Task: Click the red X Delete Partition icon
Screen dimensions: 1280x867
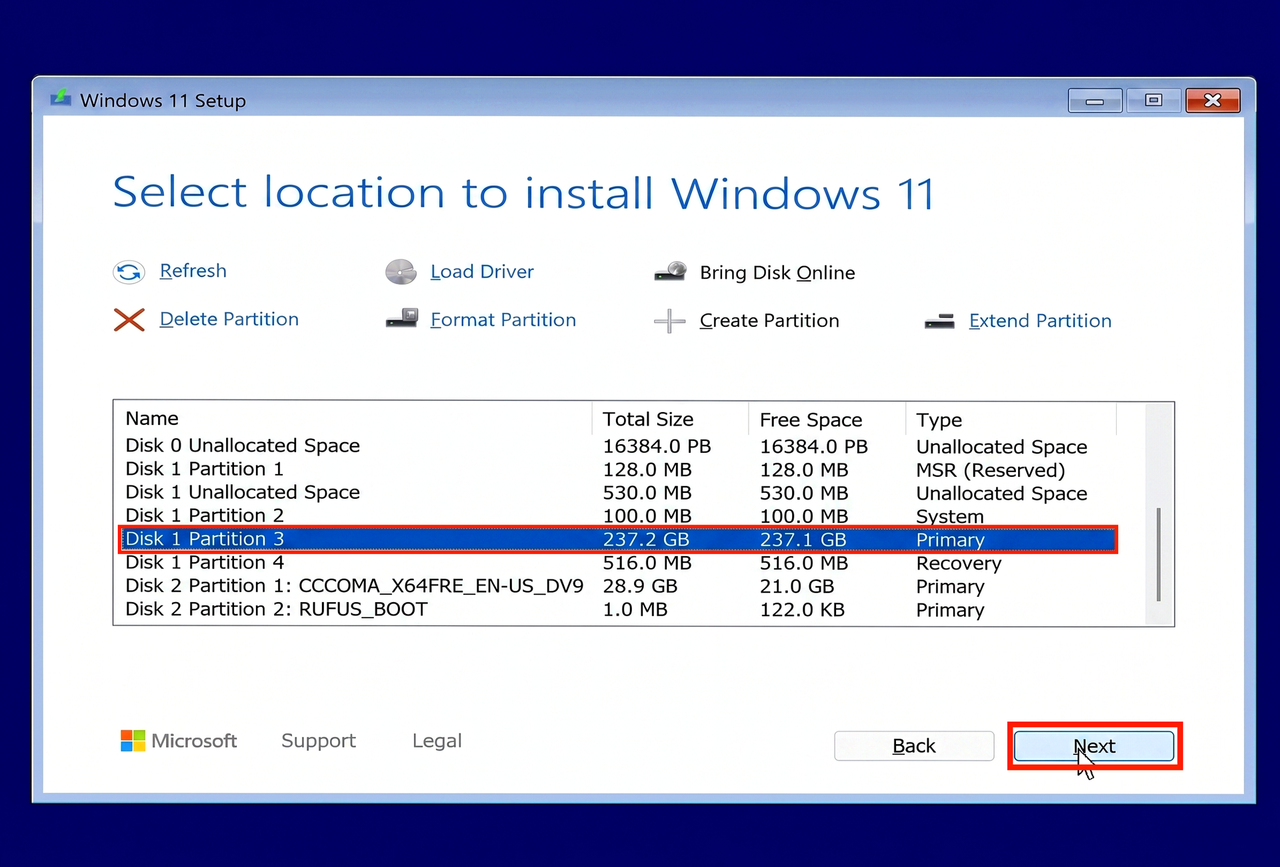Action: pyautogui.click(x=129, y=320)
